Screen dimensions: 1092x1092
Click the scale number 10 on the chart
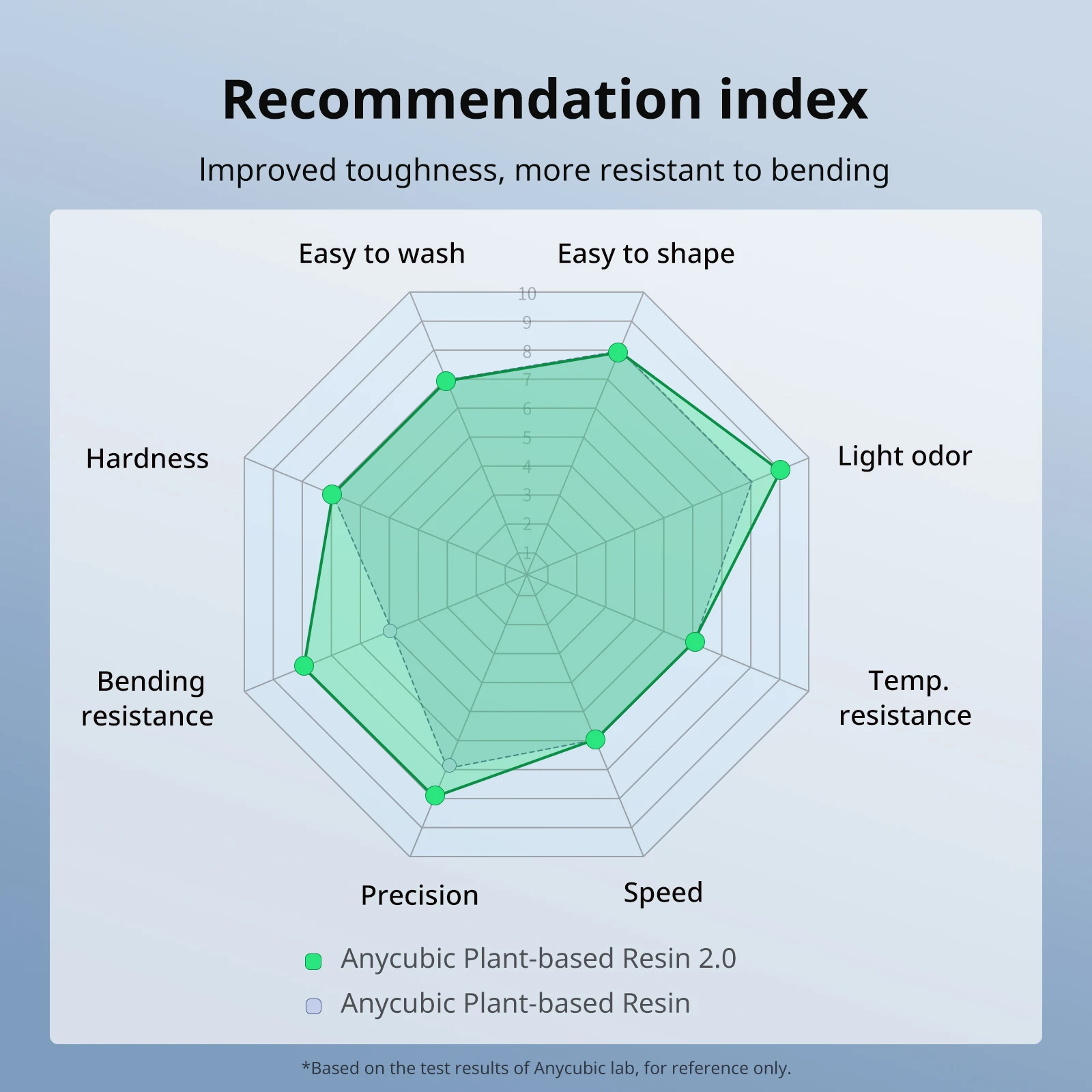pos(527,294)
